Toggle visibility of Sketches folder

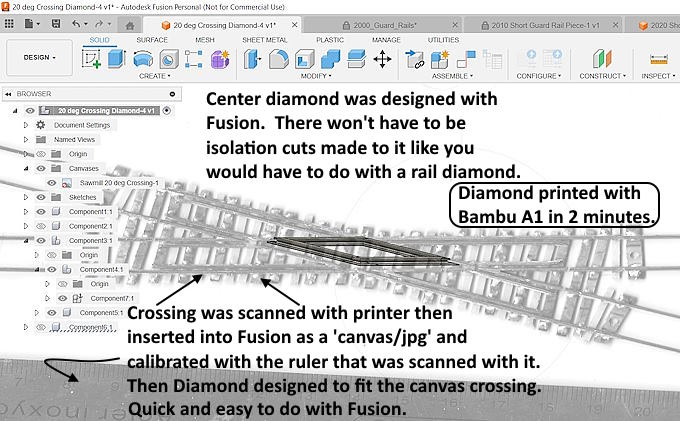coord(41,198)
